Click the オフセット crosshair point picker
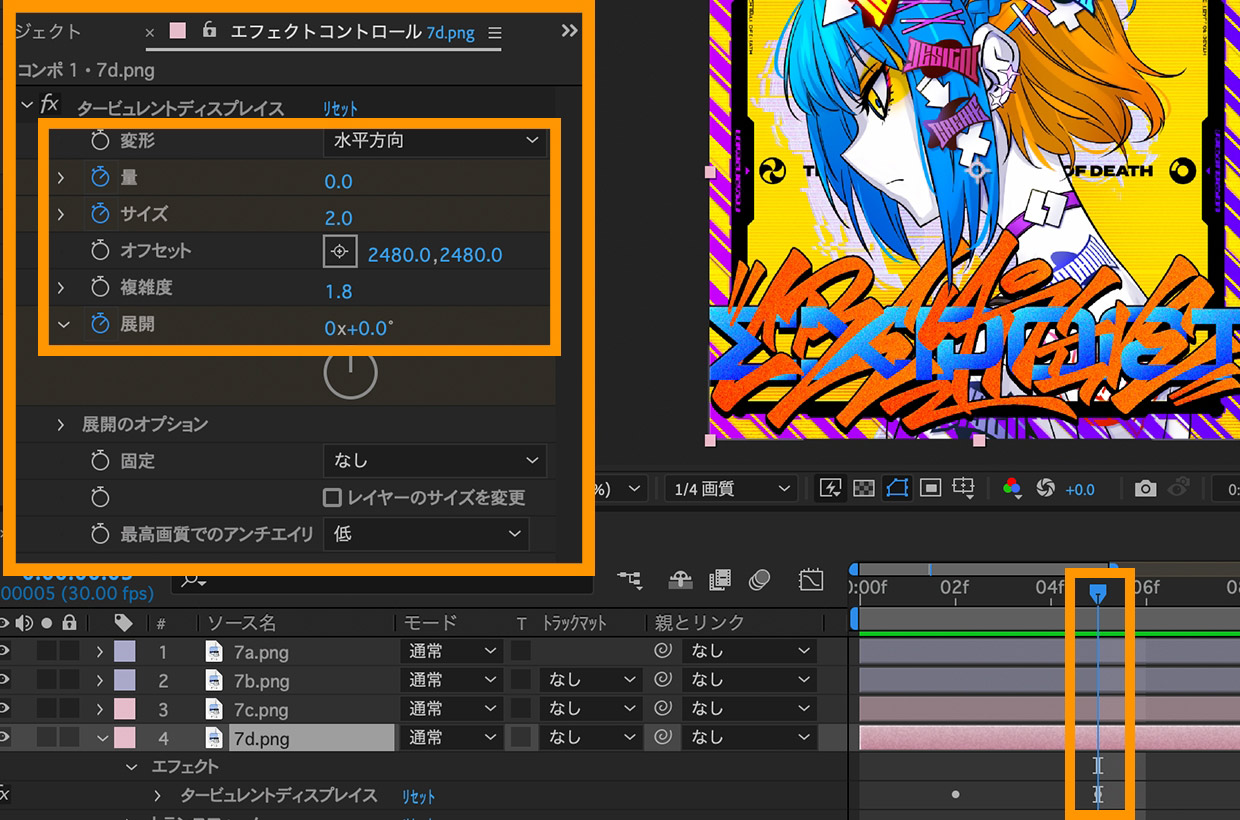This screenshot has width=1240, height=820. pyautogui.click(x=340, y=252)
